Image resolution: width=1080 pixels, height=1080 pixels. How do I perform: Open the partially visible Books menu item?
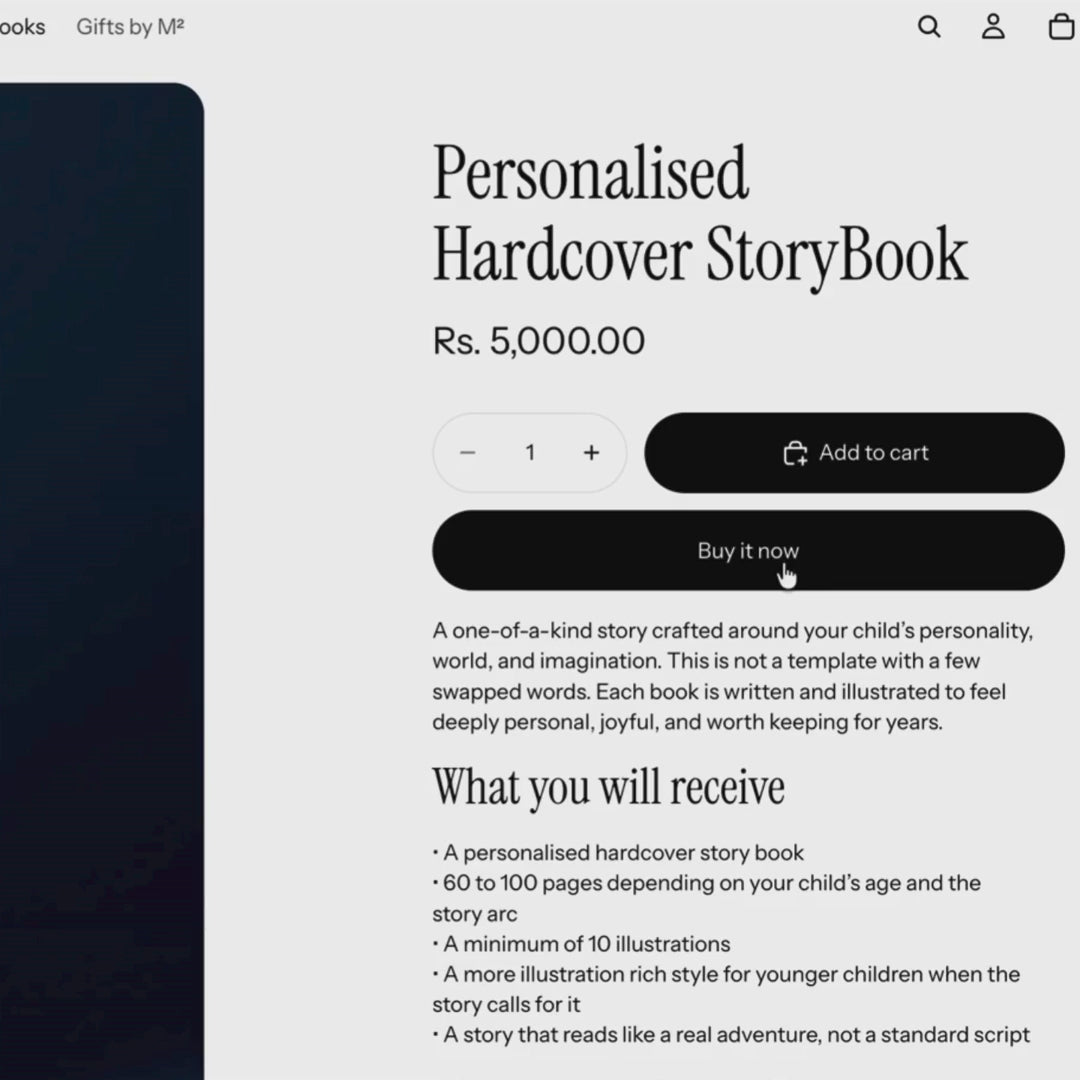[22, 27]
